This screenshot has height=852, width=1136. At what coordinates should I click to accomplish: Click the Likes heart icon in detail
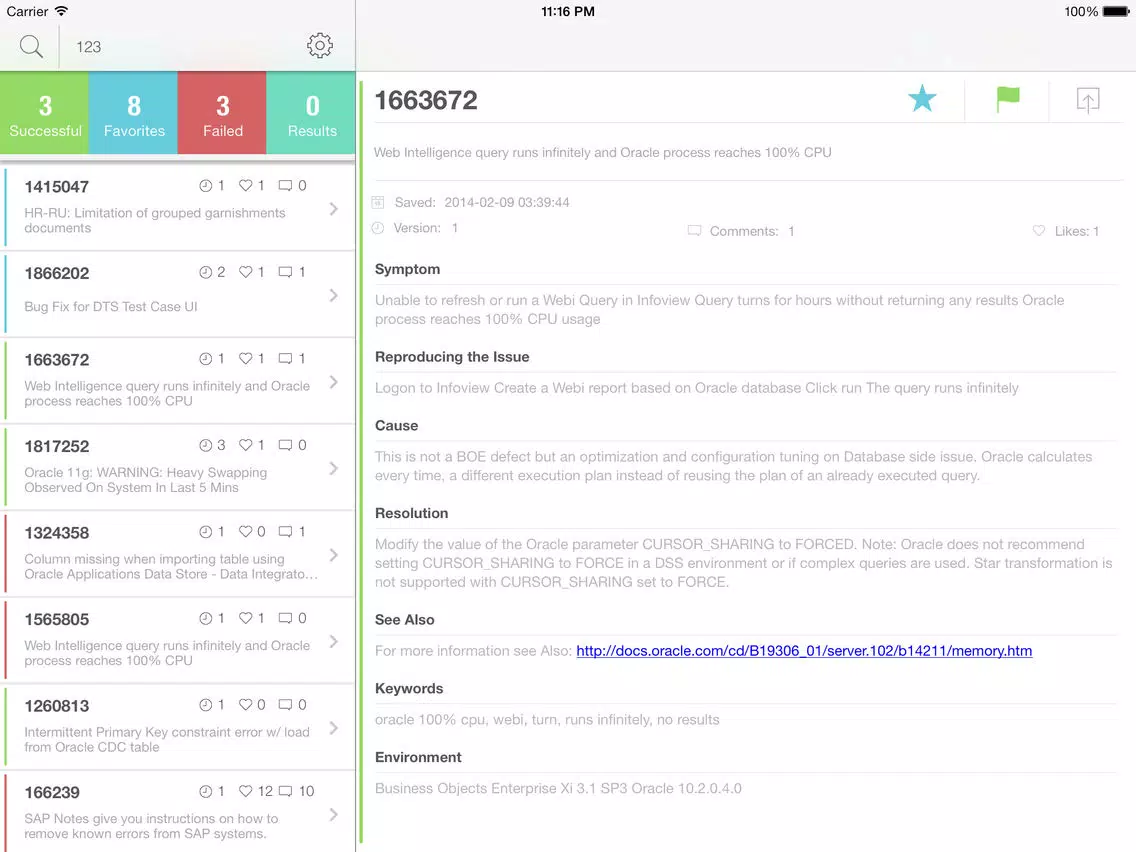[1038, 230]
